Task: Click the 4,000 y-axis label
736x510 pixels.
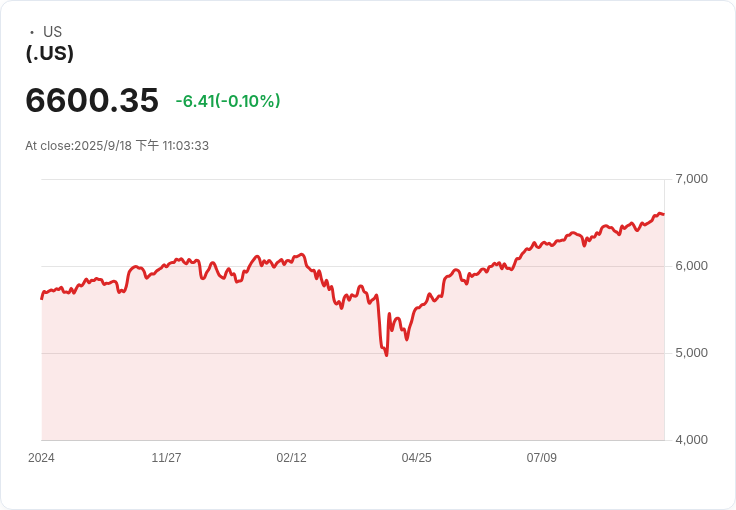Action: 691,440
